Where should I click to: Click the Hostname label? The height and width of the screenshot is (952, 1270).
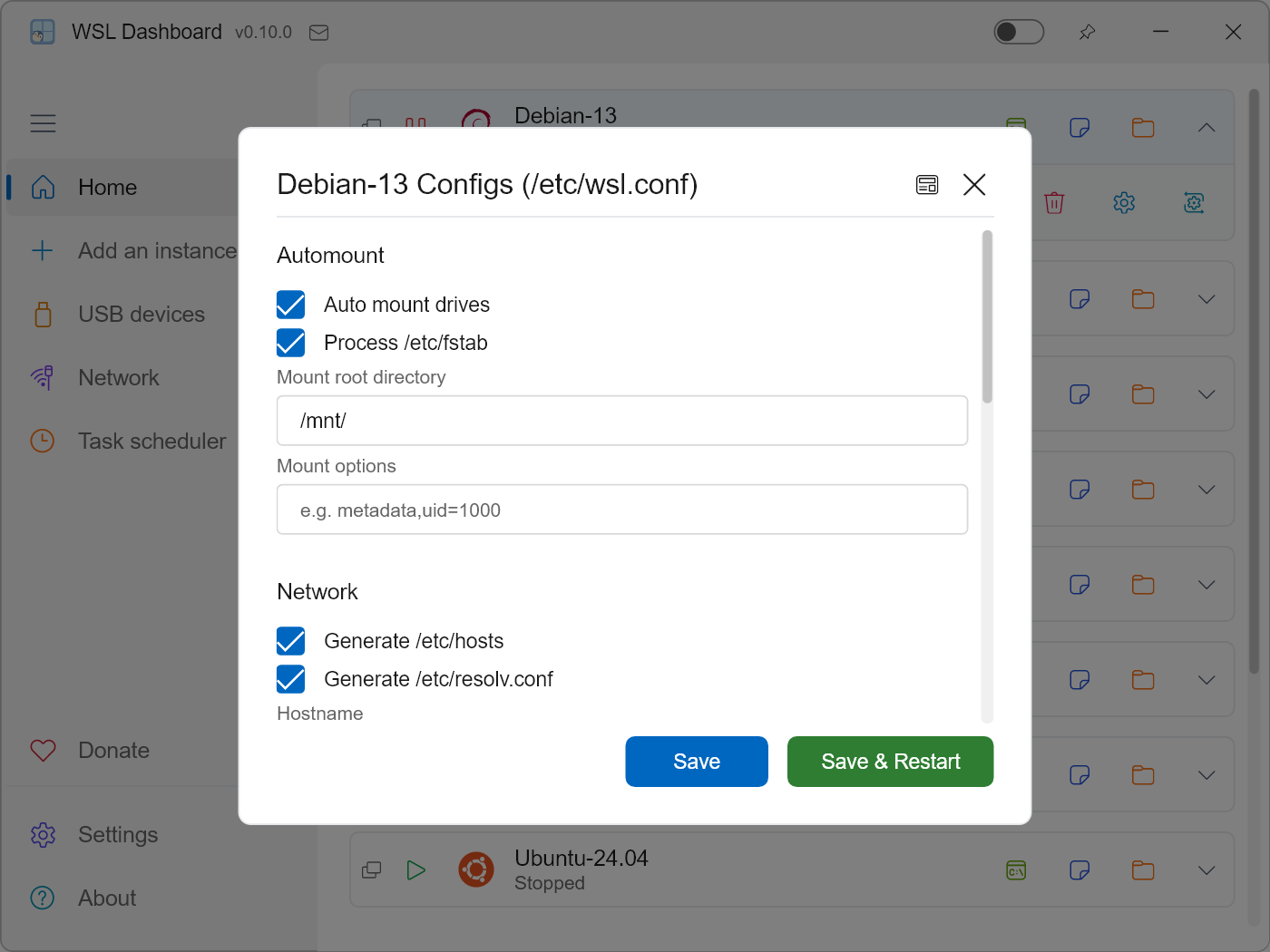point(320,714)
